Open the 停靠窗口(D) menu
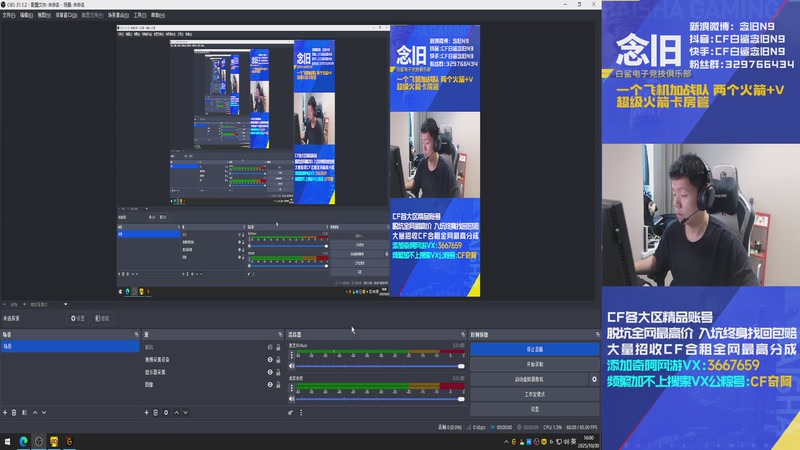800x450 pixels. click(66, 15)
